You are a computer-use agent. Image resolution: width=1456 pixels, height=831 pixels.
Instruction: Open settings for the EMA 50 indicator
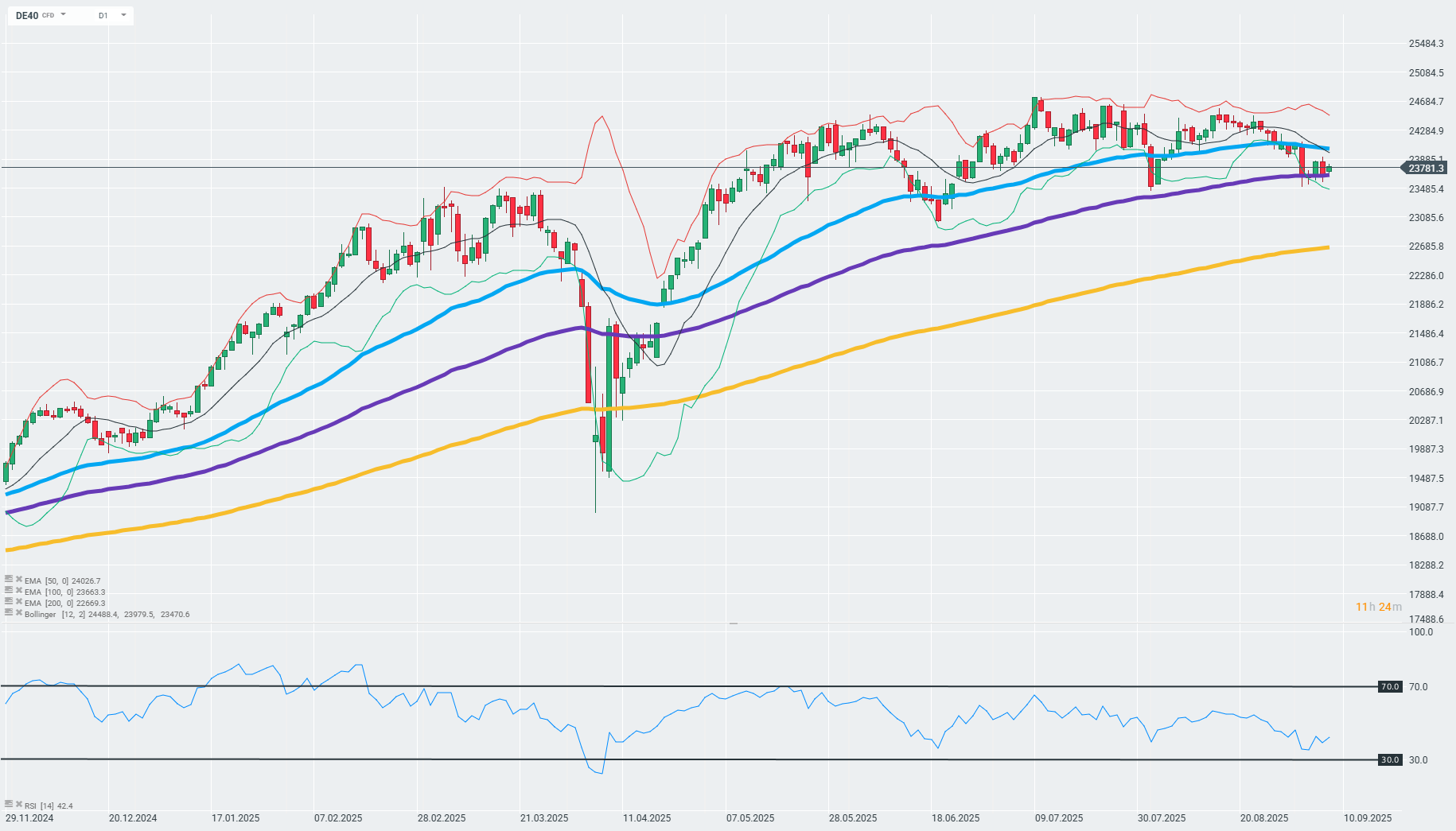9,580
